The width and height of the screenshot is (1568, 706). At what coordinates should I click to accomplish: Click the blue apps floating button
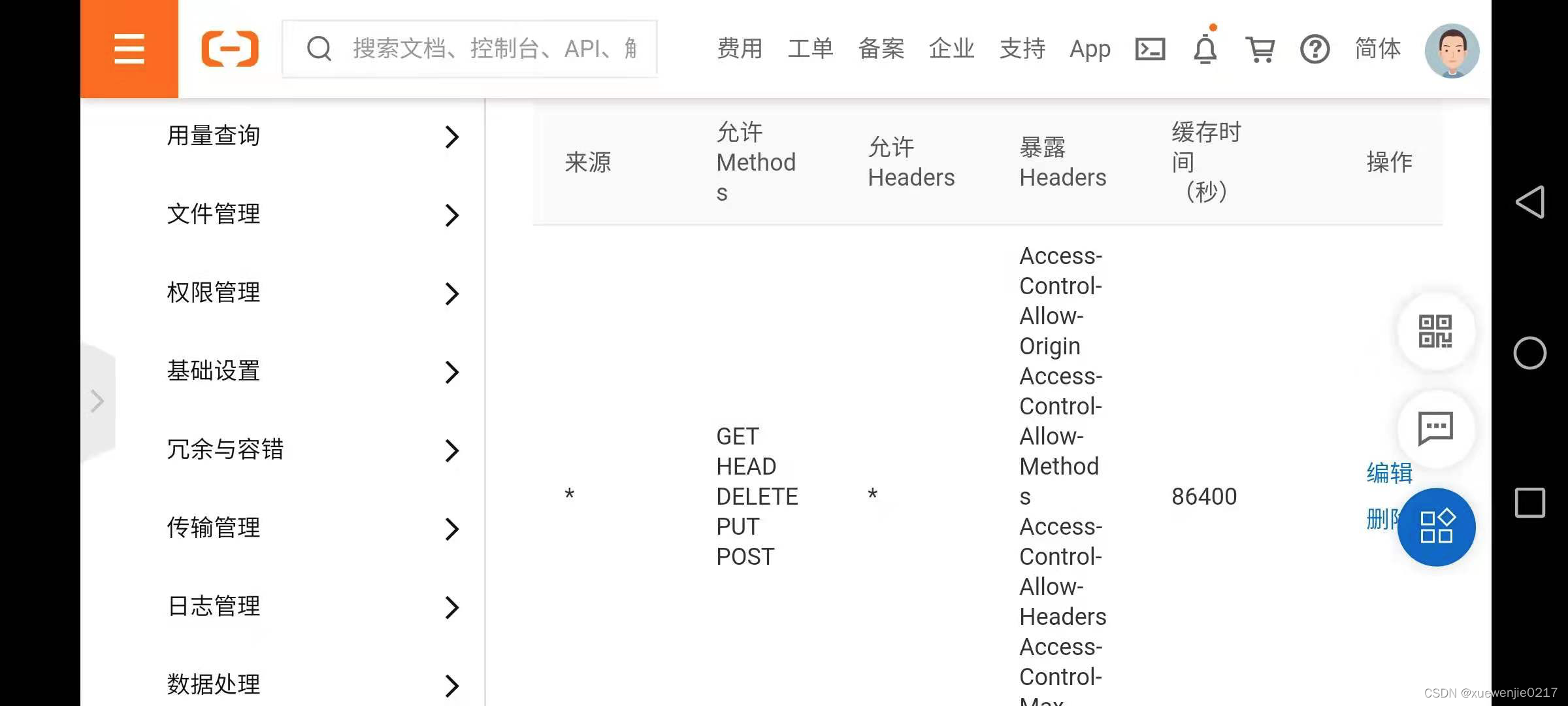(x=1436, y=527)
